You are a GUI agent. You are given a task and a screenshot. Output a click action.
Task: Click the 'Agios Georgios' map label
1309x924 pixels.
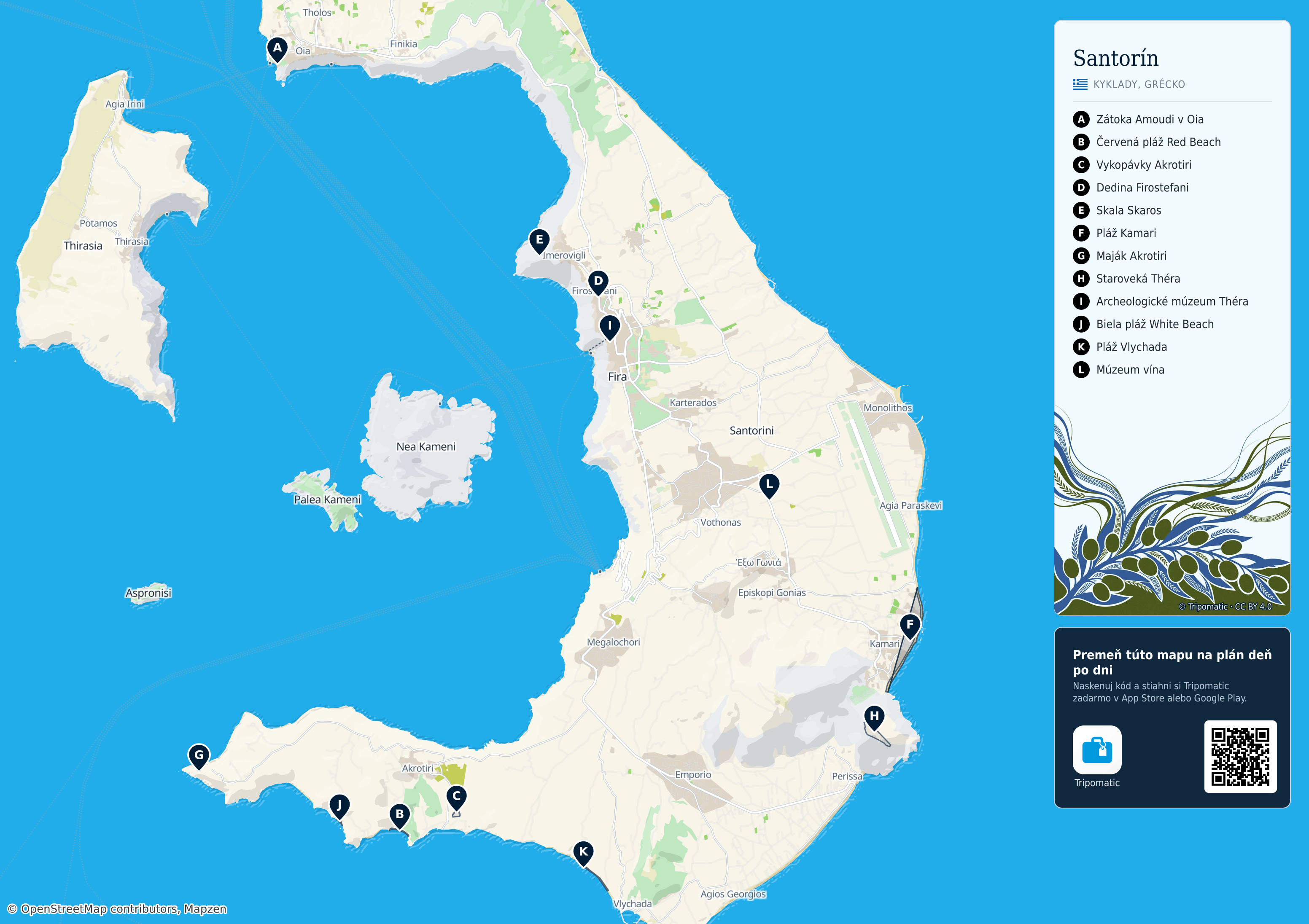[x=733, y=894]
